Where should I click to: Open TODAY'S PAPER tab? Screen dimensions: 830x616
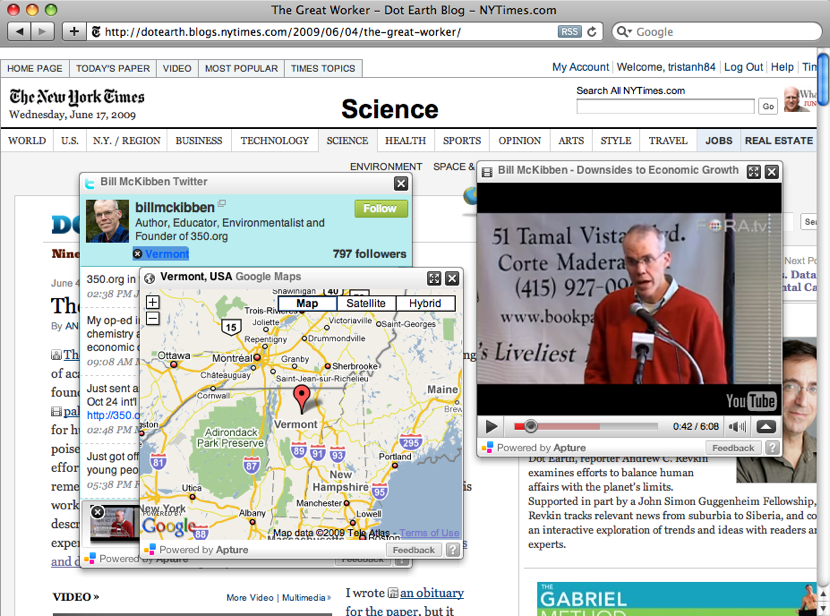(113, 68)
